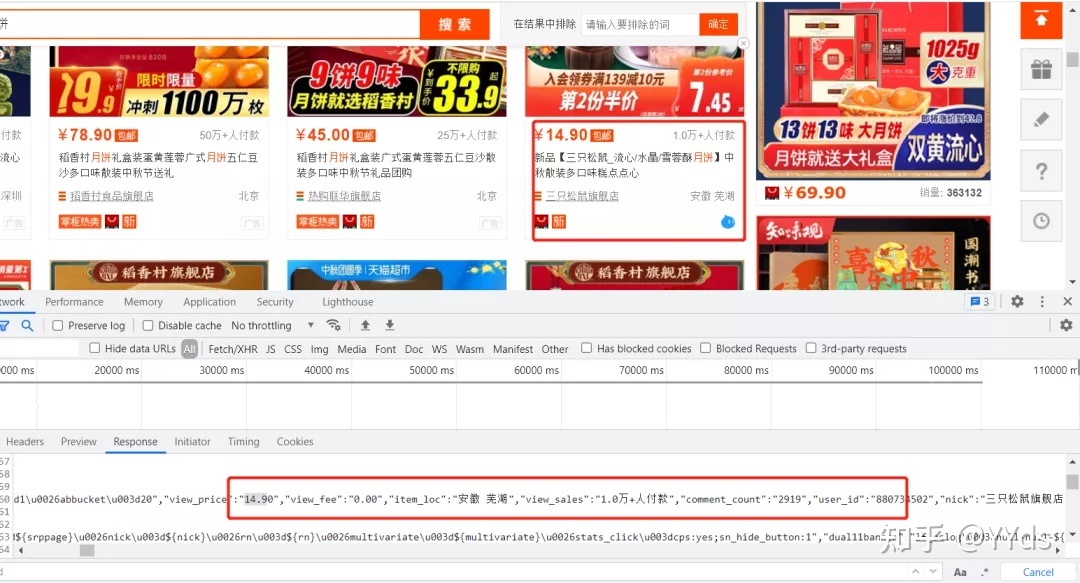This screenshot has width=1080, height=583.
Task: Tick the Has blocked cookies checkbox
Action: pyautogui.click(x=586, y=348)
